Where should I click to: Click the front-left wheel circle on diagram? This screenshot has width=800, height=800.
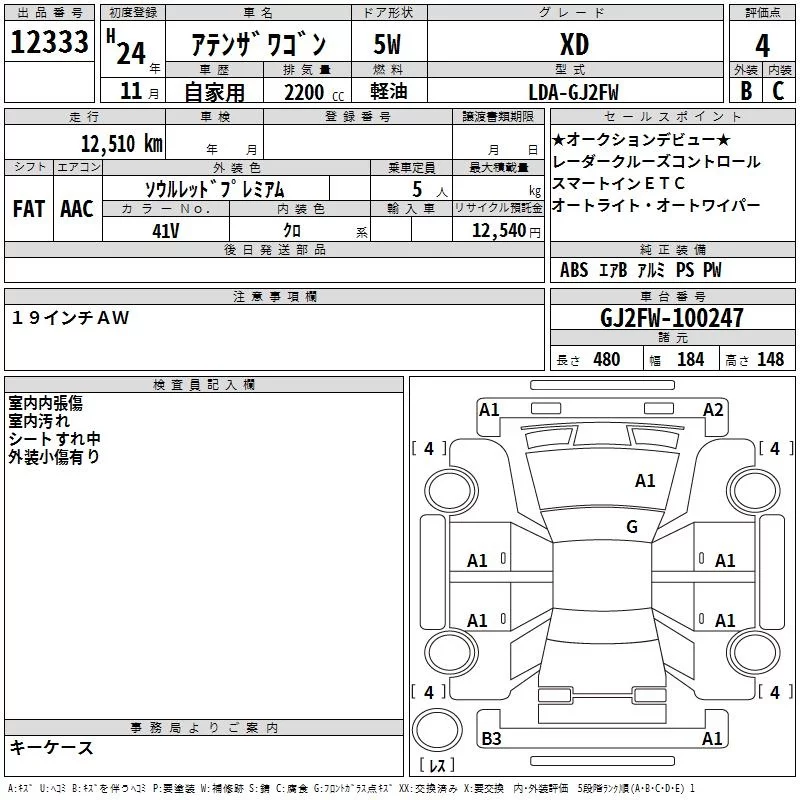click(x=451, y=491)
